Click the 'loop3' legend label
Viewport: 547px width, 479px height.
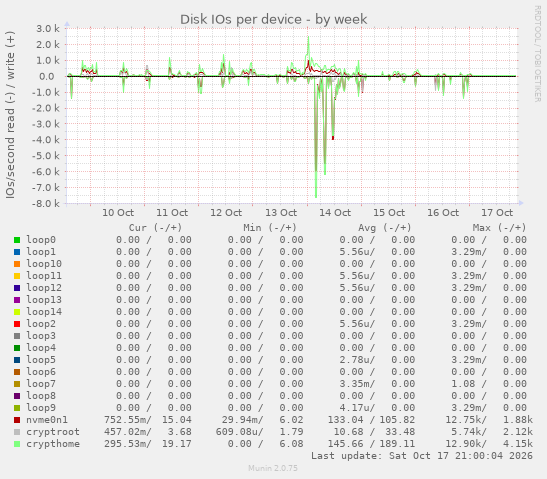click(x=41, y=336)
